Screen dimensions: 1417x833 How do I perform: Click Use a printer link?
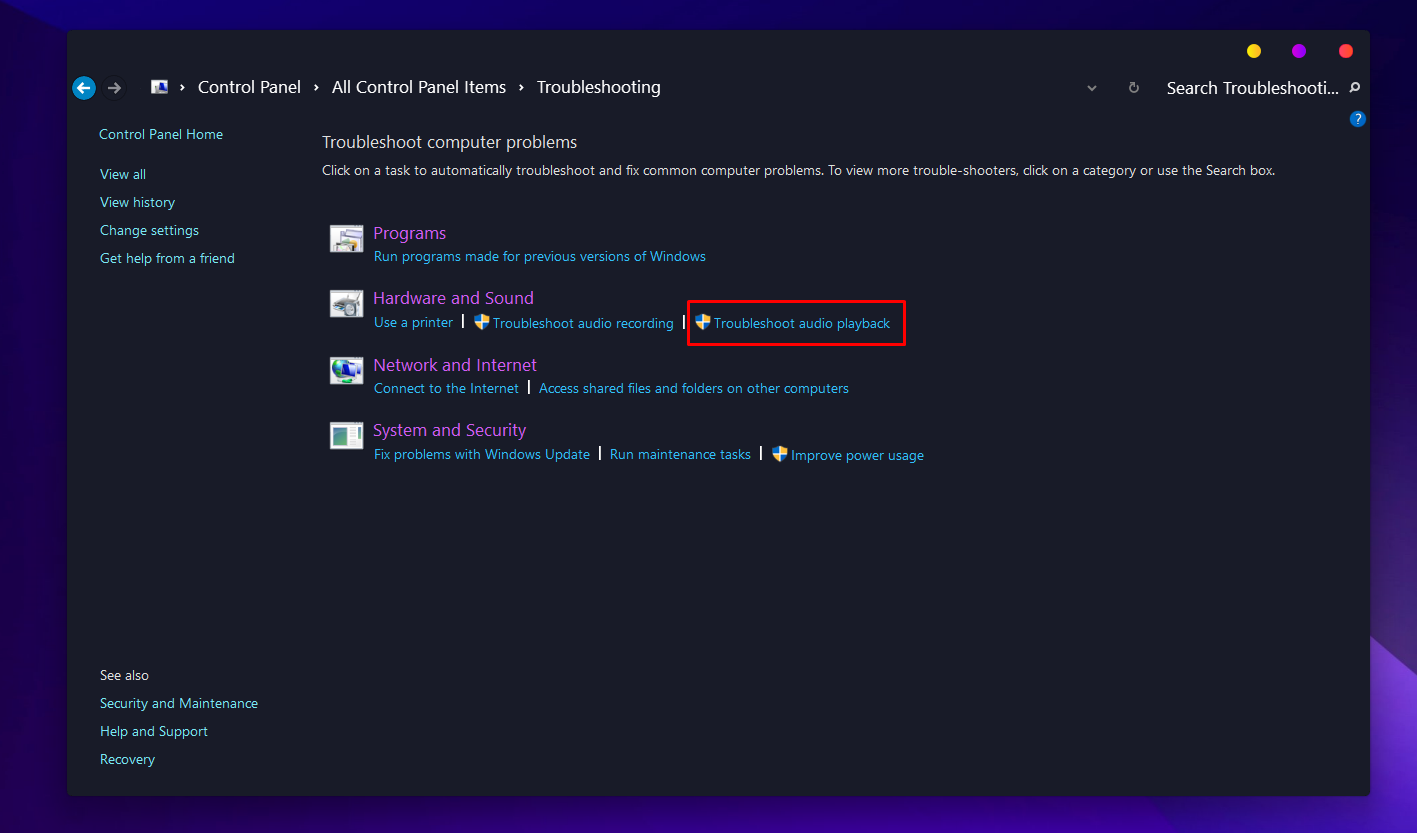[x=413, y=322]
